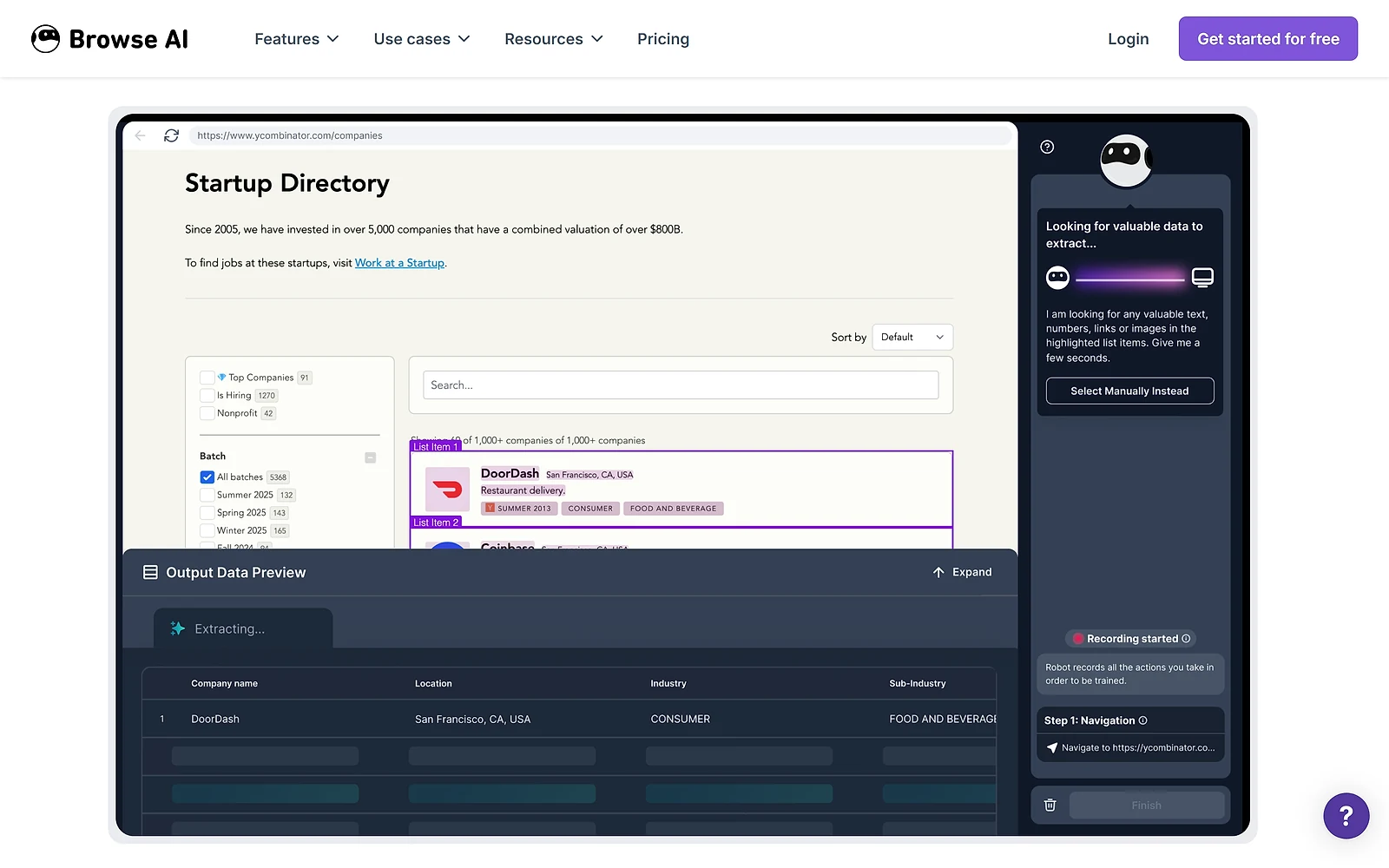1389x868 pixels.
Task: Check the Nonprofit checkbox
Action: tap(207, 413)
